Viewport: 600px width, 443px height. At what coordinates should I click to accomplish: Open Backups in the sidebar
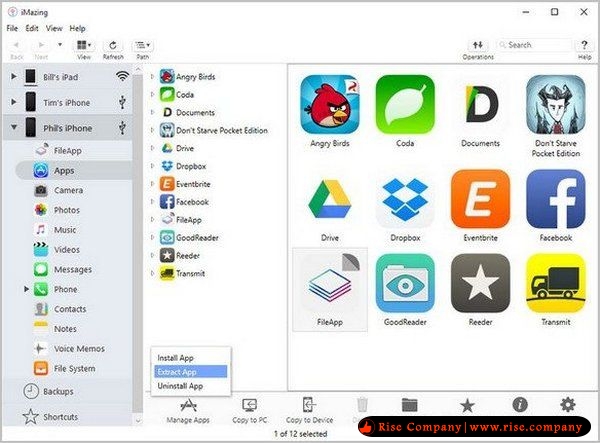[58, 392]
